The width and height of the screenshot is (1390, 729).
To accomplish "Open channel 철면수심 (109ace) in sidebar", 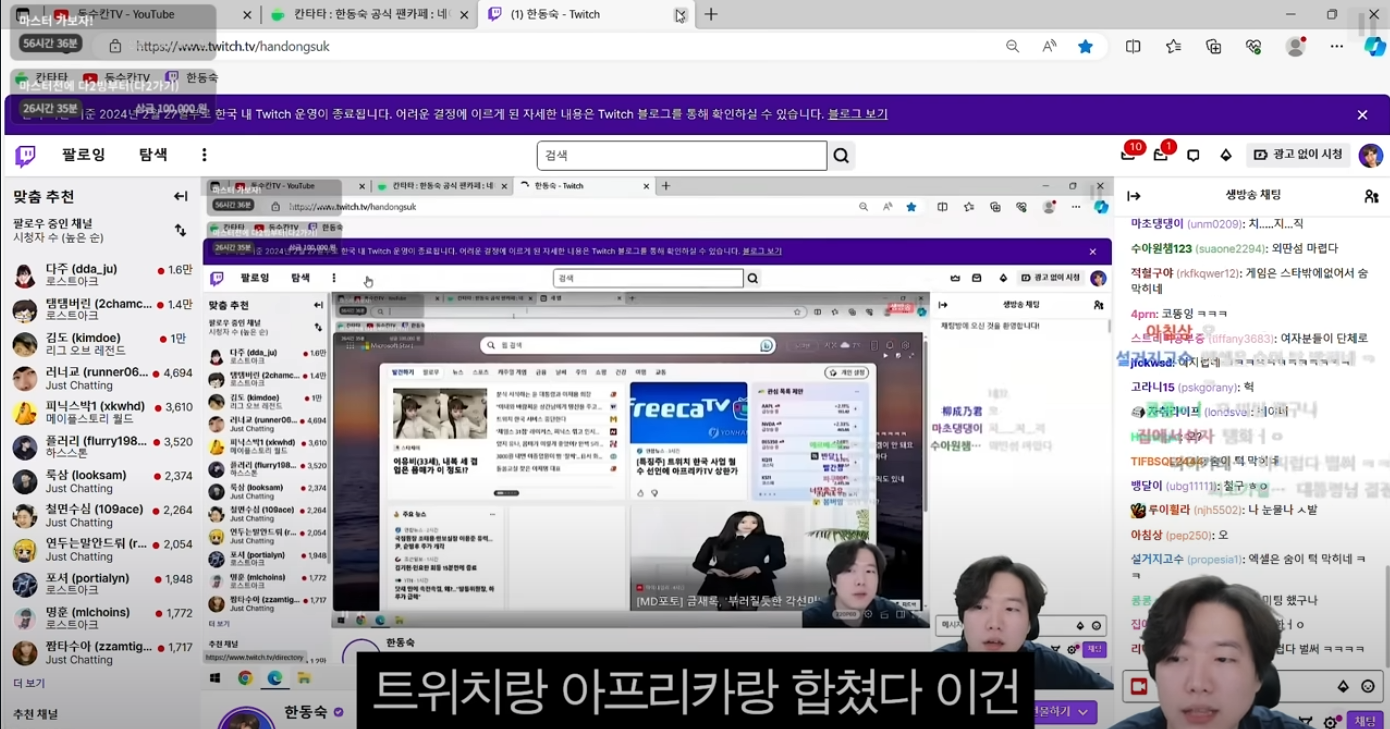I will (x=100, y=515).
